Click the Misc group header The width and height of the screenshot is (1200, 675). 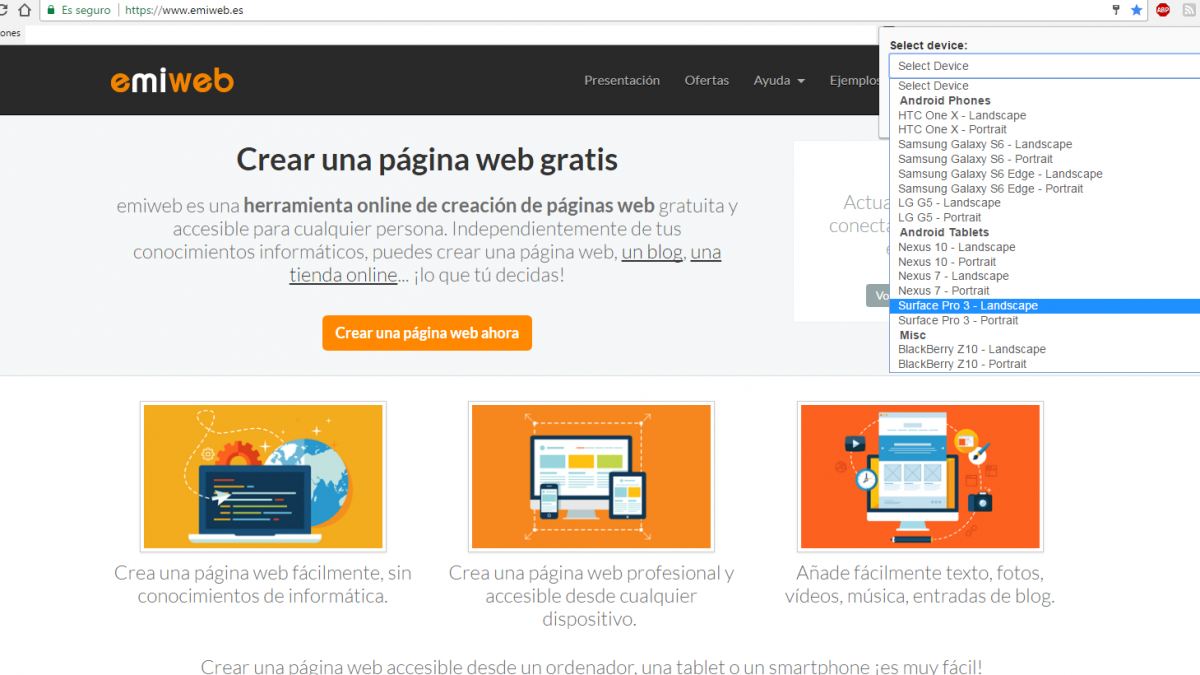(912, 335)
